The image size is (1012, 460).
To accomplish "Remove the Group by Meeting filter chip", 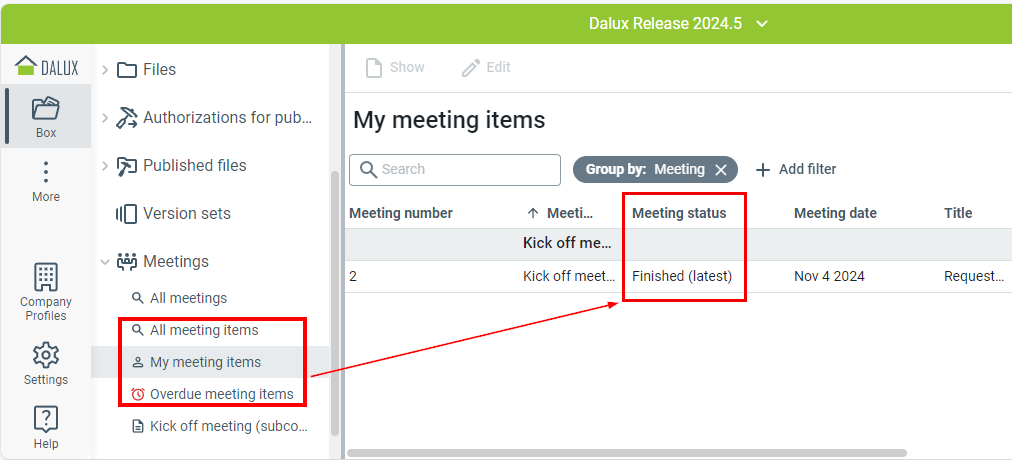I will 721,170.
